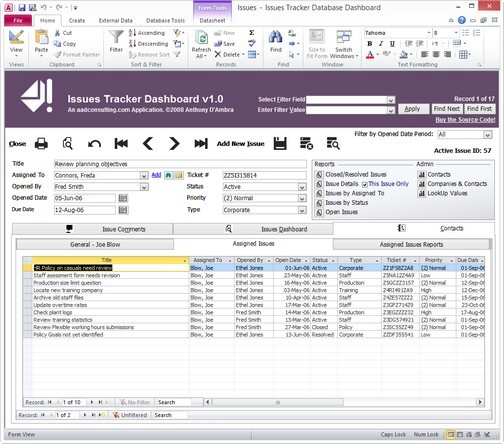Click Delete in Records group
504x444 pixels.
tap(229, 54)
